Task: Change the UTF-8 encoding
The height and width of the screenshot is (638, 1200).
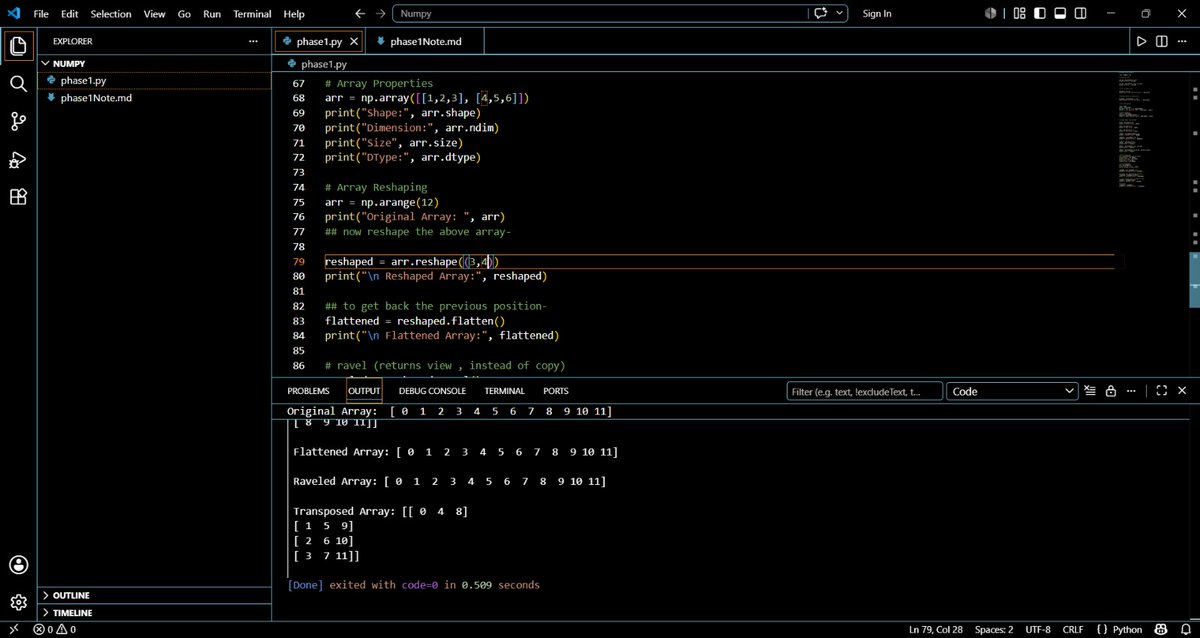Action: pyautogui.click(x=1040, y=630)
